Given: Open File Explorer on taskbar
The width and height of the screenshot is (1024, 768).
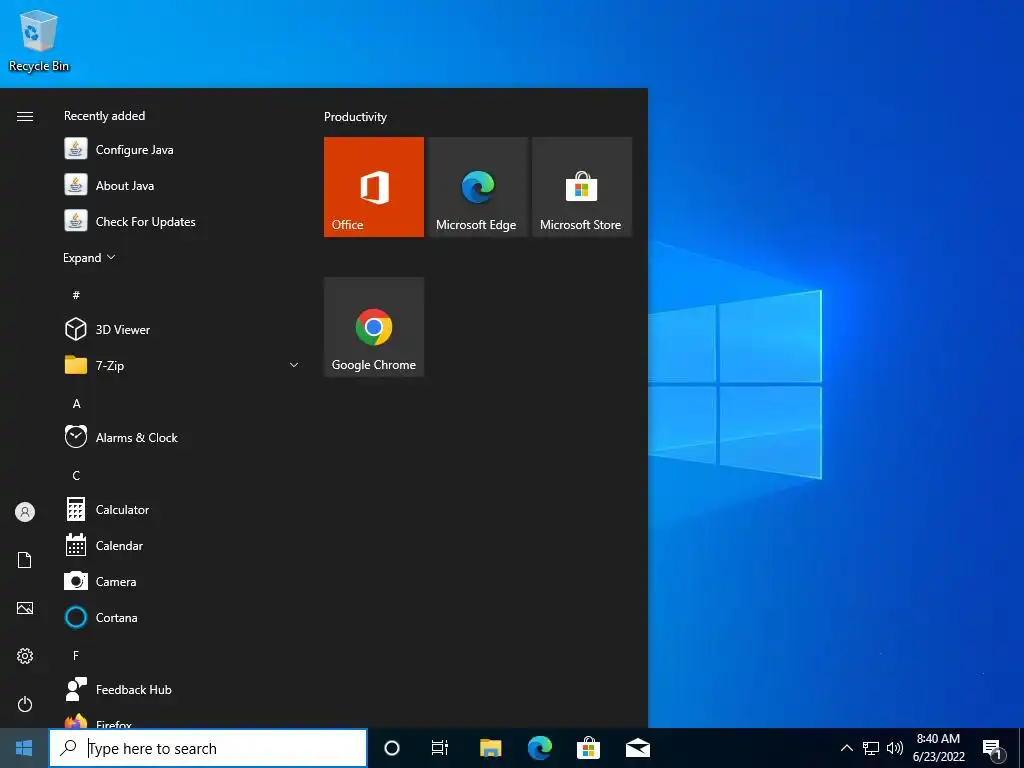Looking at the screenshot, I should tap(490, 748).
